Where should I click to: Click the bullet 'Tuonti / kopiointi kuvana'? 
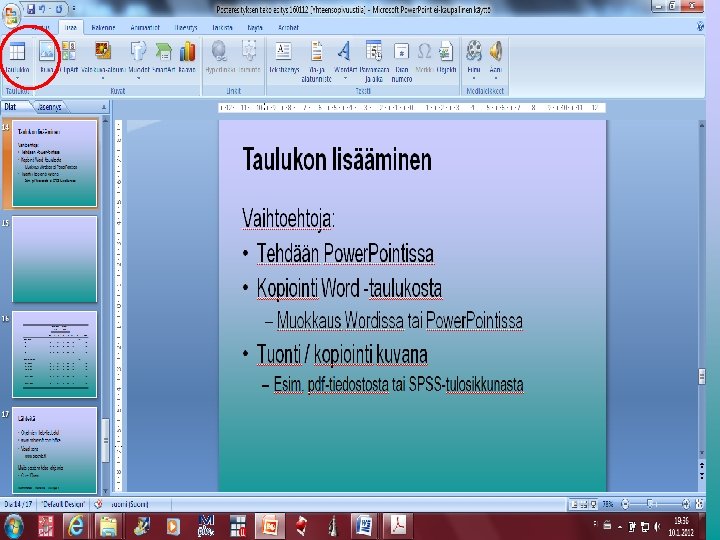[x=342, y=354]
